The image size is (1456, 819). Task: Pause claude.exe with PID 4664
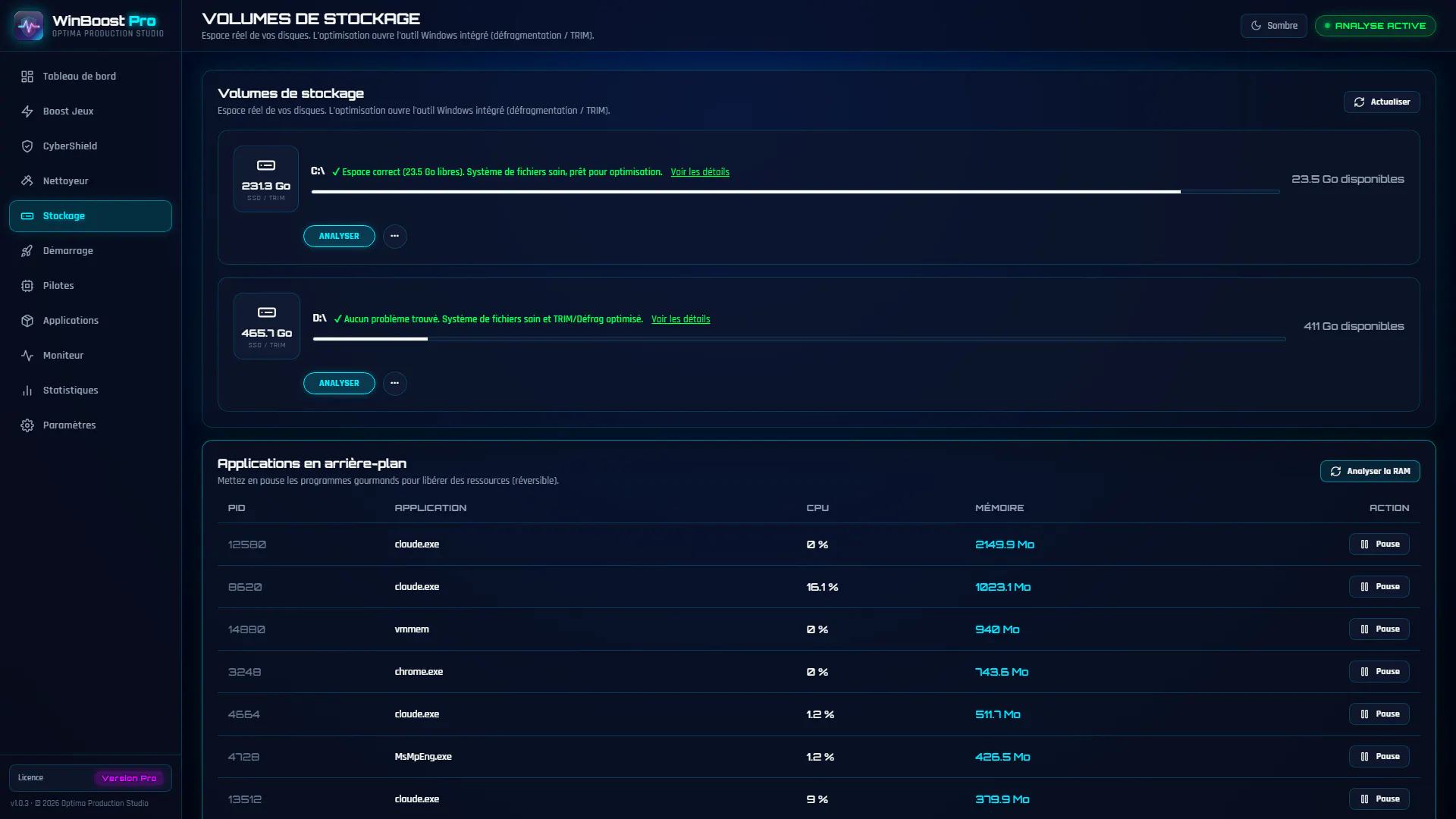pyautogui.click(x=1379, y=714)
